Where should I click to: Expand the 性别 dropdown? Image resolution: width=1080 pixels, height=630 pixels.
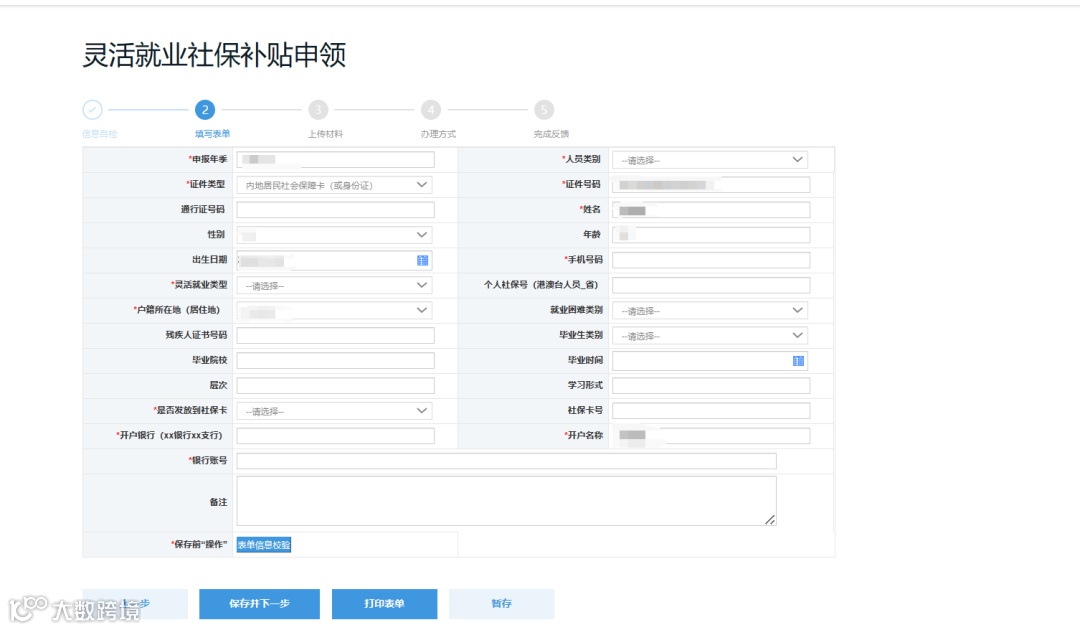[334, 235]
